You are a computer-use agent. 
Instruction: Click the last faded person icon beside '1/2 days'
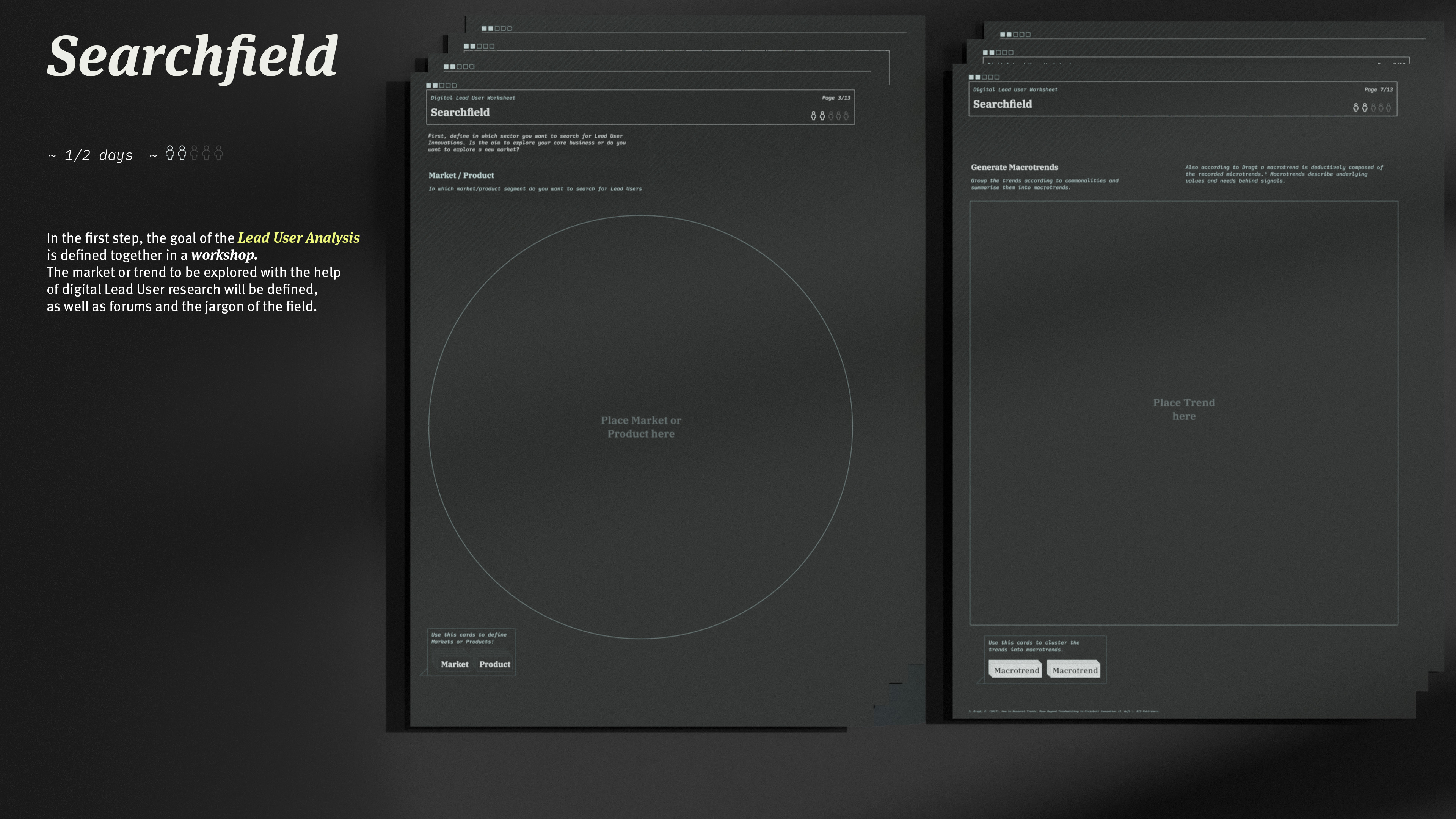pyautogui.click(x=219, y=152)
